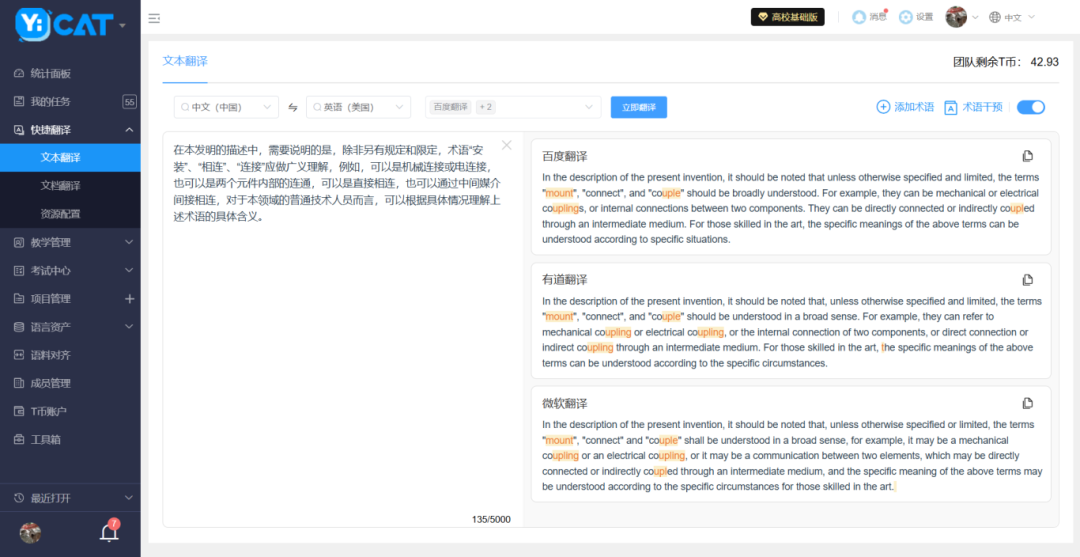Select 文档翻译 sidebar item

point(70,186)
